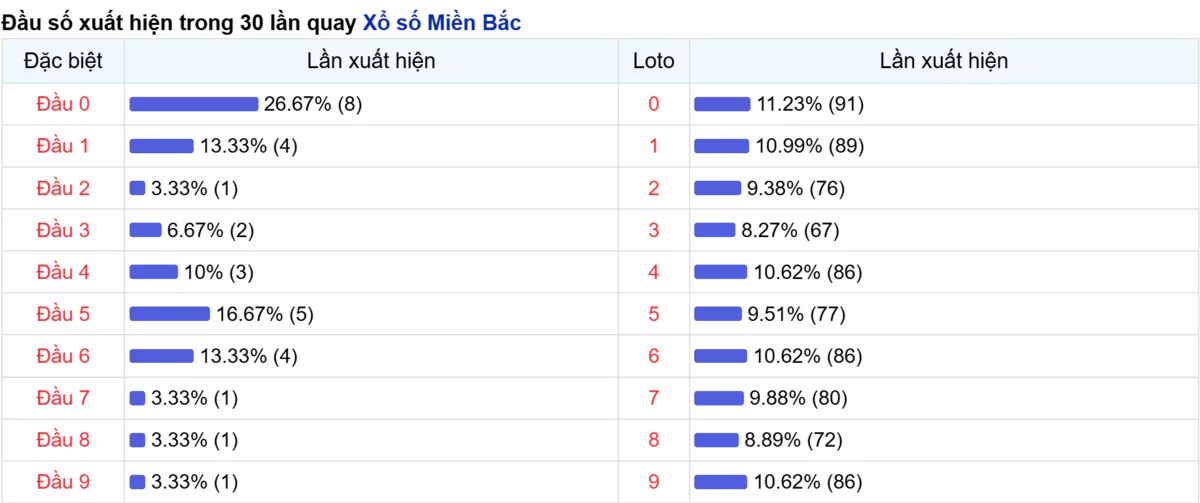The width and height of the screenshot is (1200, 503).
Task: Click the right Lần xuất hiện header
Action: 944,61
